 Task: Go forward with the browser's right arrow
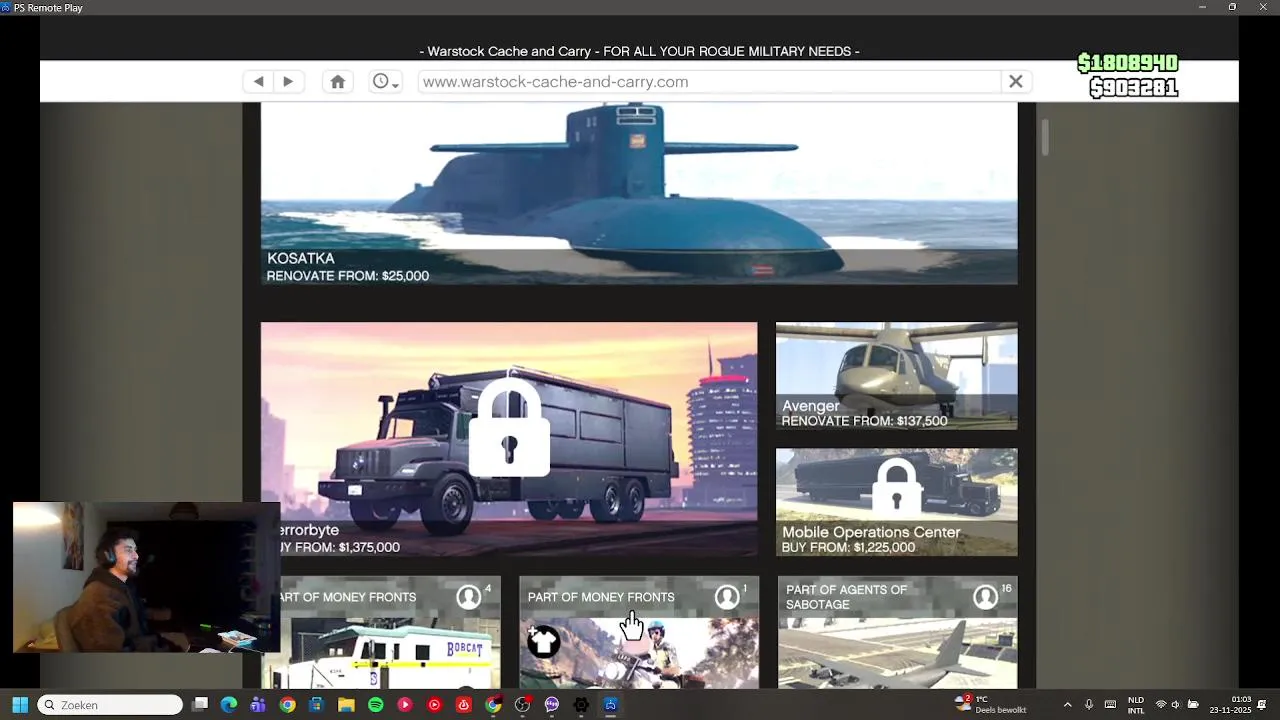288,82
